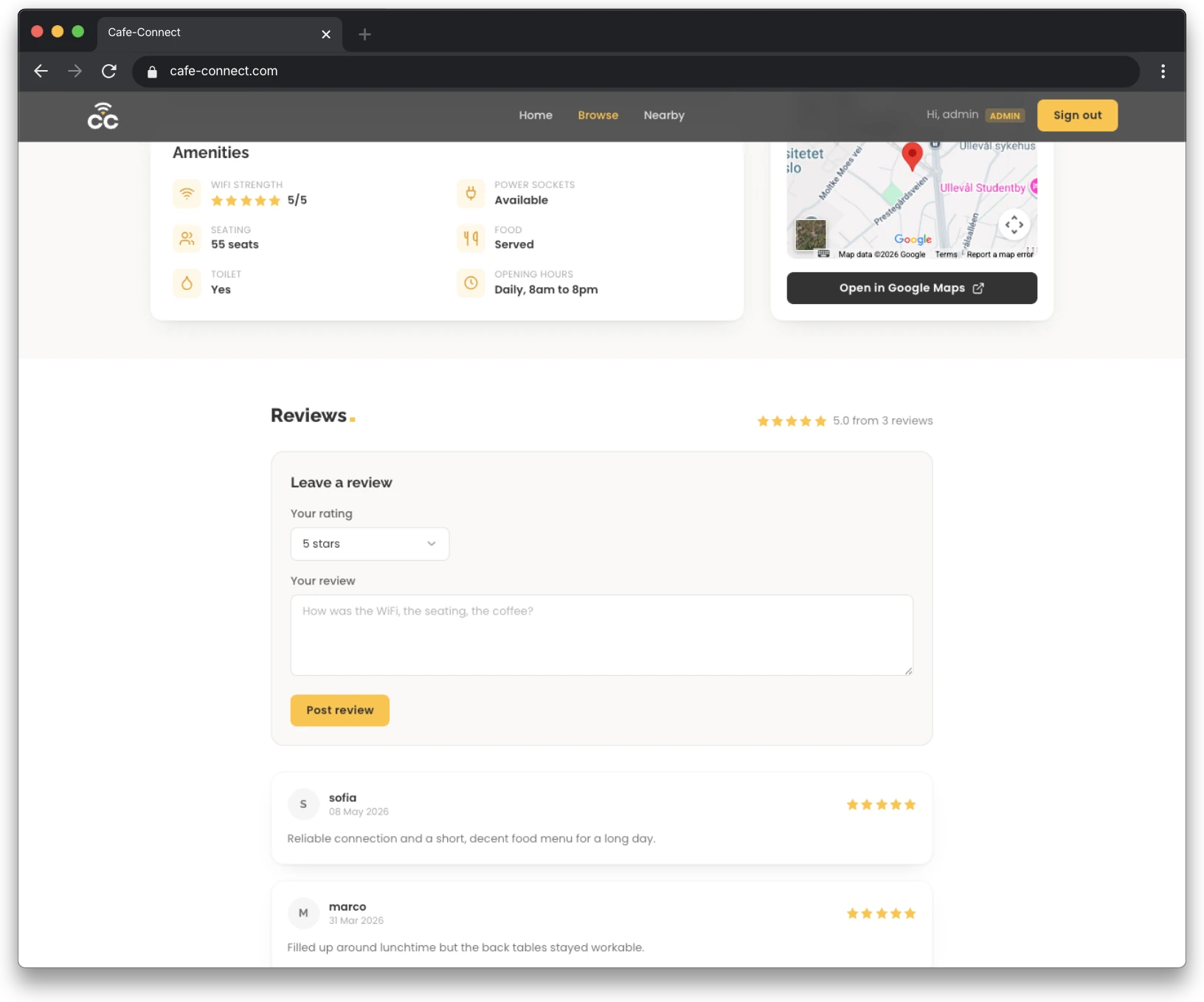The width and height of the screenshot is (1204, 1002).
Task: Click the food utensils icon
Action: pyautogui.click(x=471, y=238)
